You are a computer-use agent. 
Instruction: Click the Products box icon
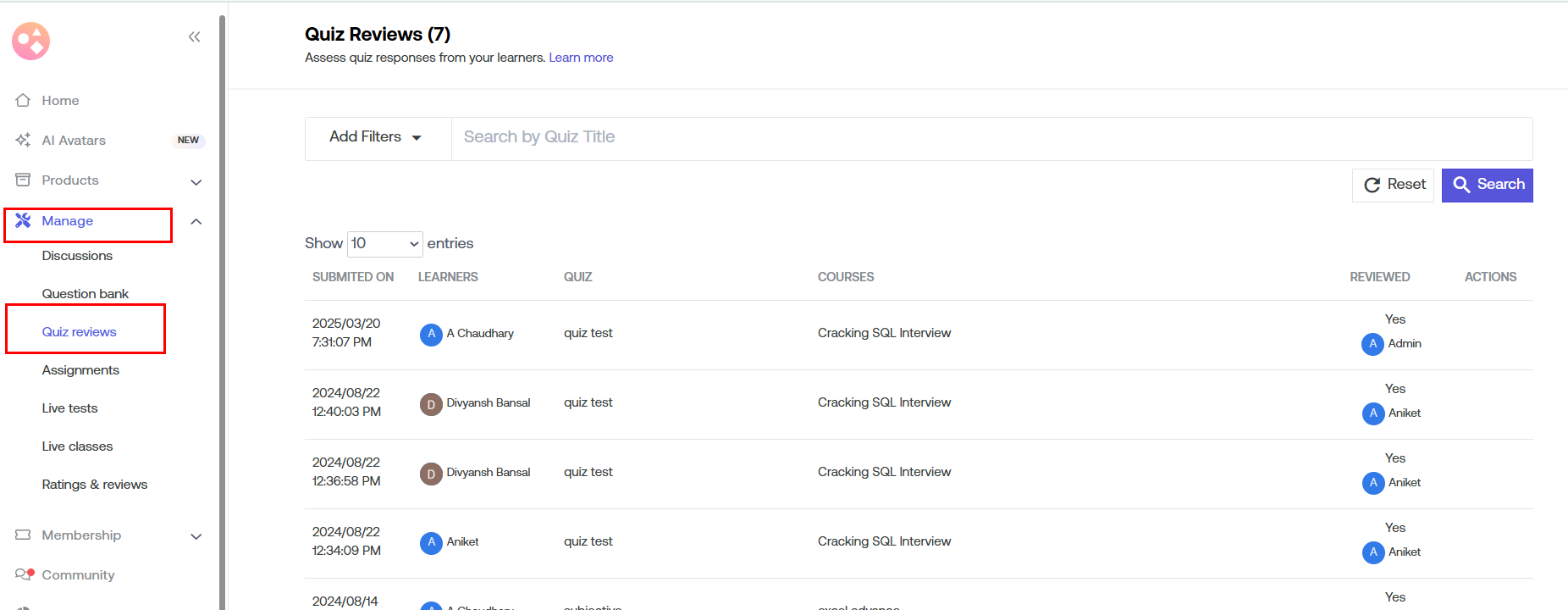click(x=23, y=180)
